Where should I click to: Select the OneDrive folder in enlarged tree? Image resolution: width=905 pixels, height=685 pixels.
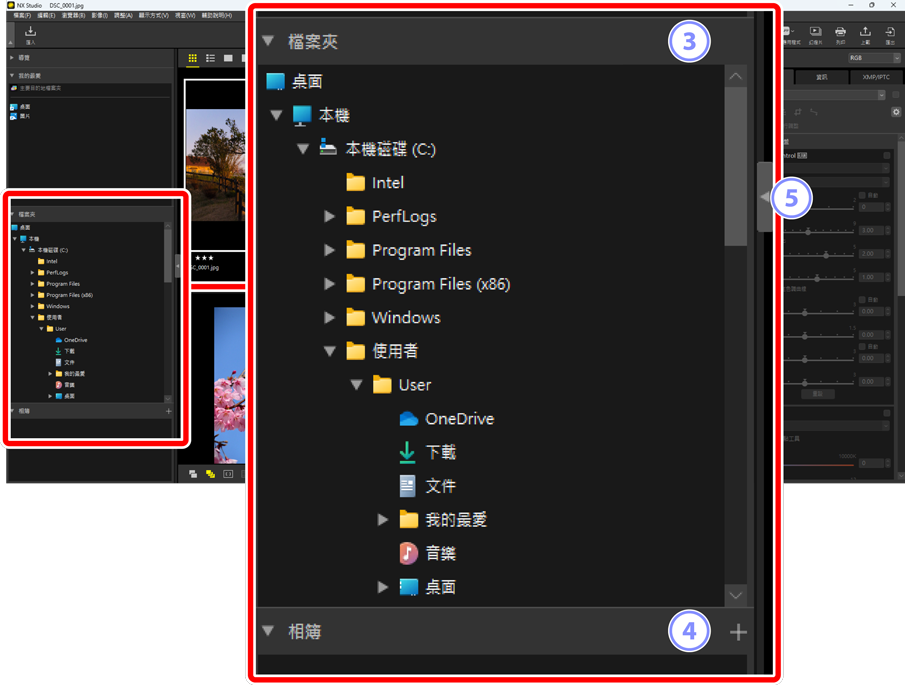click(459, 419)
